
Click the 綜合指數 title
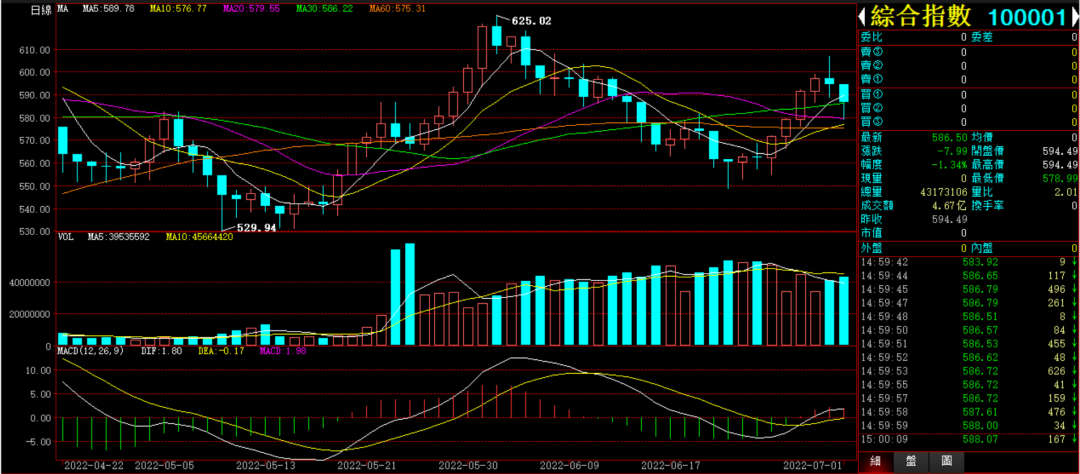(x=921, y=16)
